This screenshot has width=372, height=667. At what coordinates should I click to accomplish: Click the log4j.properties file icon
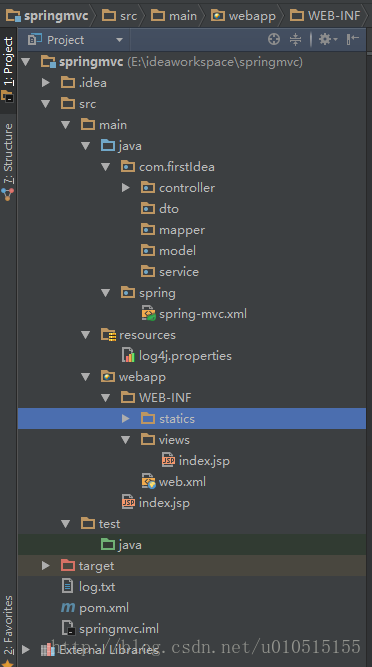128,356
